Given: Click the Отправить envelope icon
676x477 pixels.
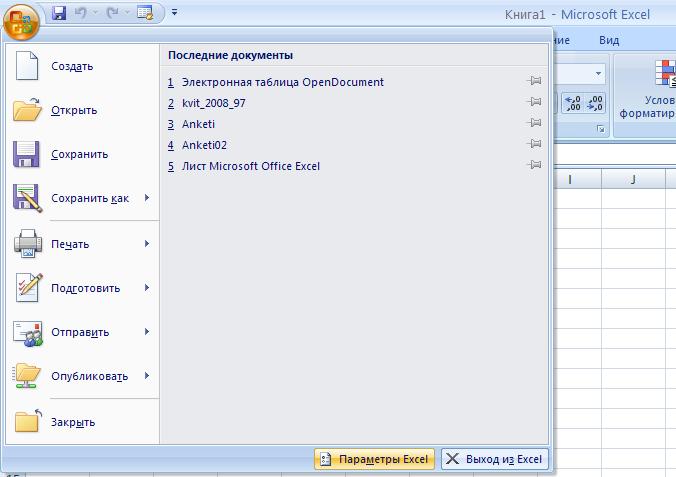Looking at the screenshot, I should point(28,333).
